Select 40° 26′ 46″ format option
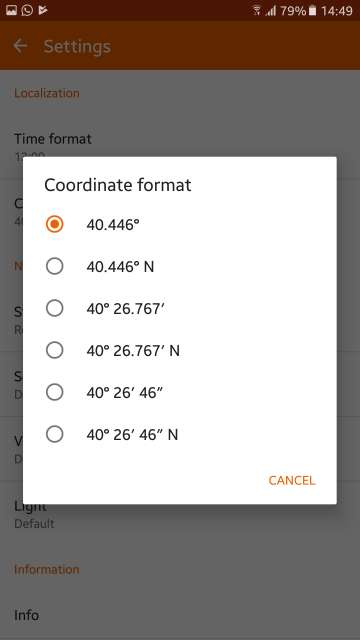360x640 pixels. click(x=54, y=392)
